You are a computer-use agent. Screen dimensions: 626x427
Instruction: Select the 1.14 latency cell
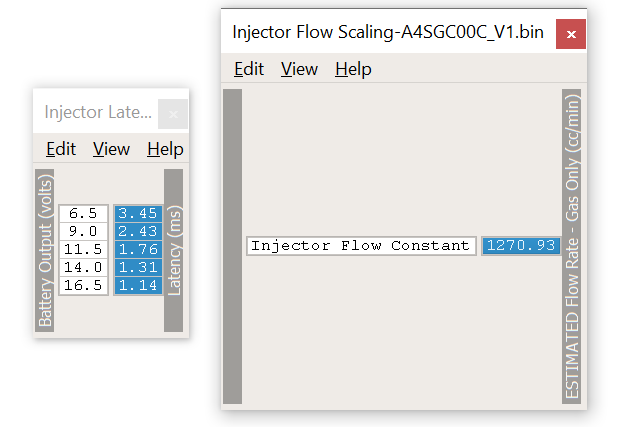(138, 286)
